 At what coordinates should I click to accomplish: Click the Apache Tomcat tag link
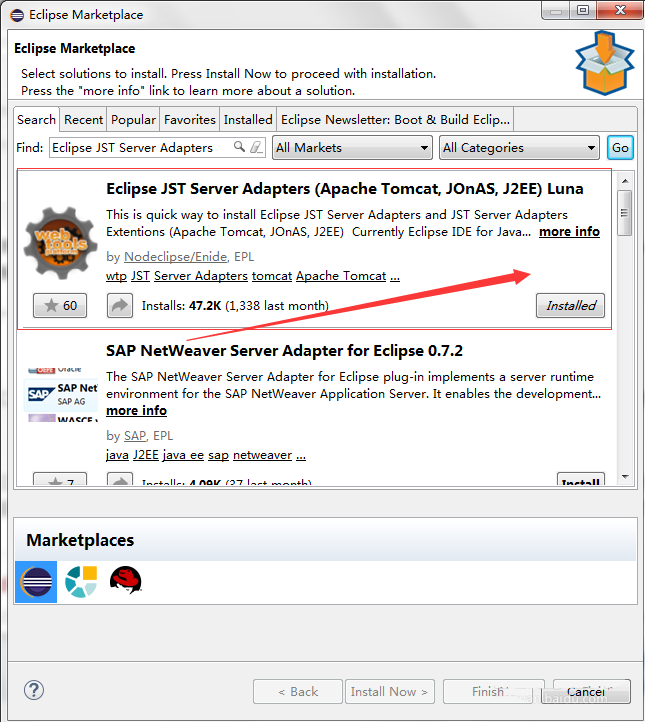pyautogui.click(x=341, y=276)
